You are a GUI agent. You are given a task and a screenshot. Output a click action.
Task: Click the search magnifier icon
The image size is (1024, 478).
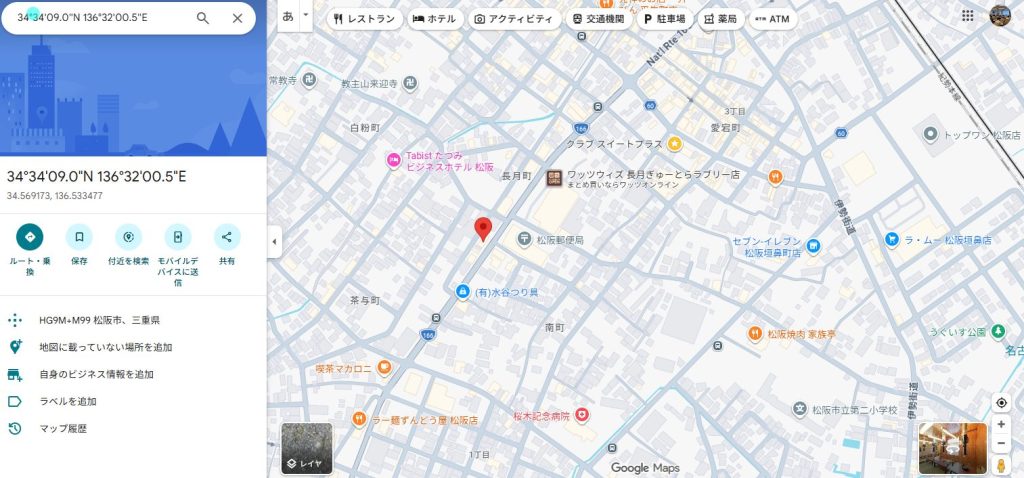203,18
